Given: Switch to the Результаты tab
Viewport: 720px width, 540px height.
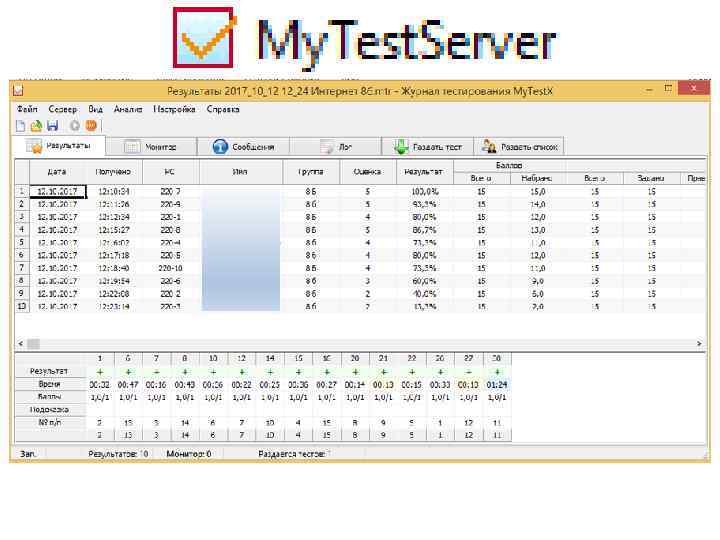Looking at the screenshot, I should coord(59,146).
